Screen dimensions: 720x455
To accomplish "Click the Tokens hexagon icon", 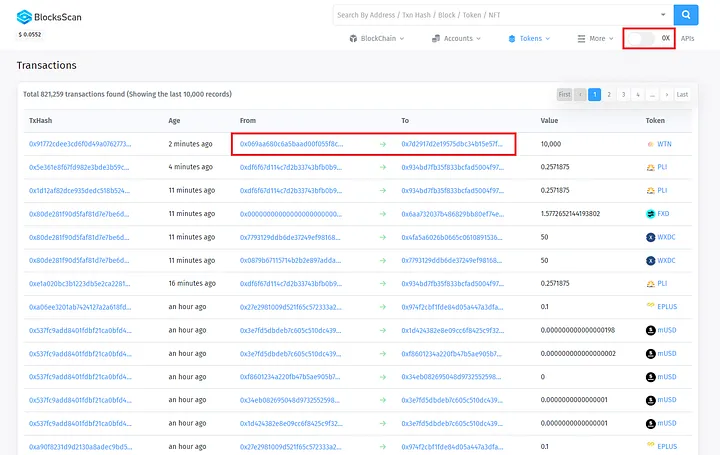I will (512, 39).
